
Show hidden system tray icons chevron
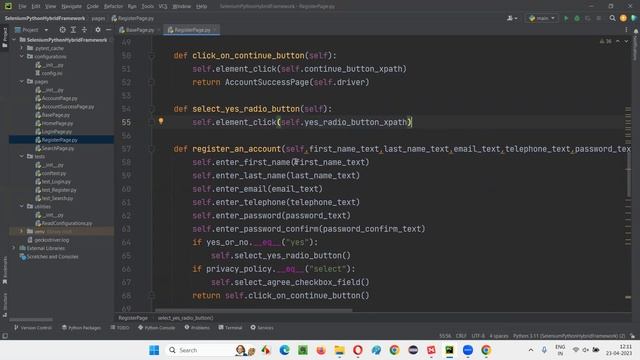pyautogui.click(x=531, y=350)
